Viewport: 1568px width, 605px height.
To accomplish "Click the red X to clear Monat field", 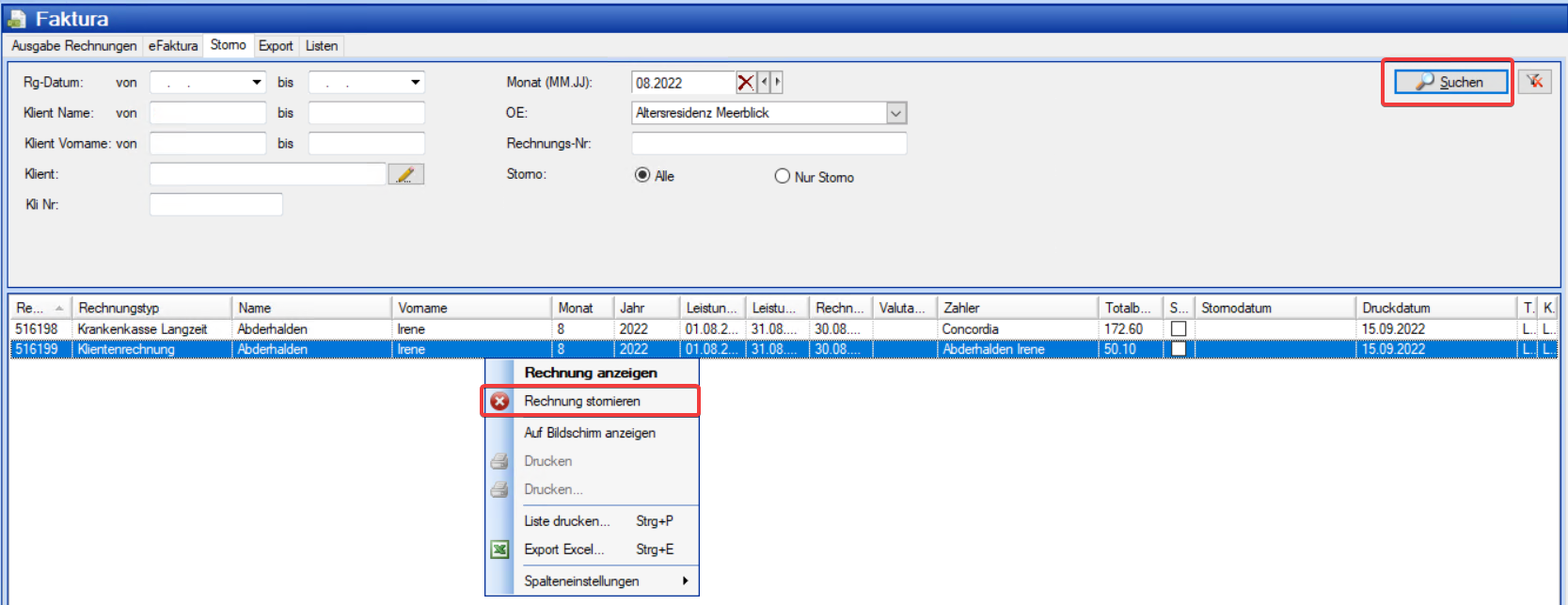I will coord(746,83).
